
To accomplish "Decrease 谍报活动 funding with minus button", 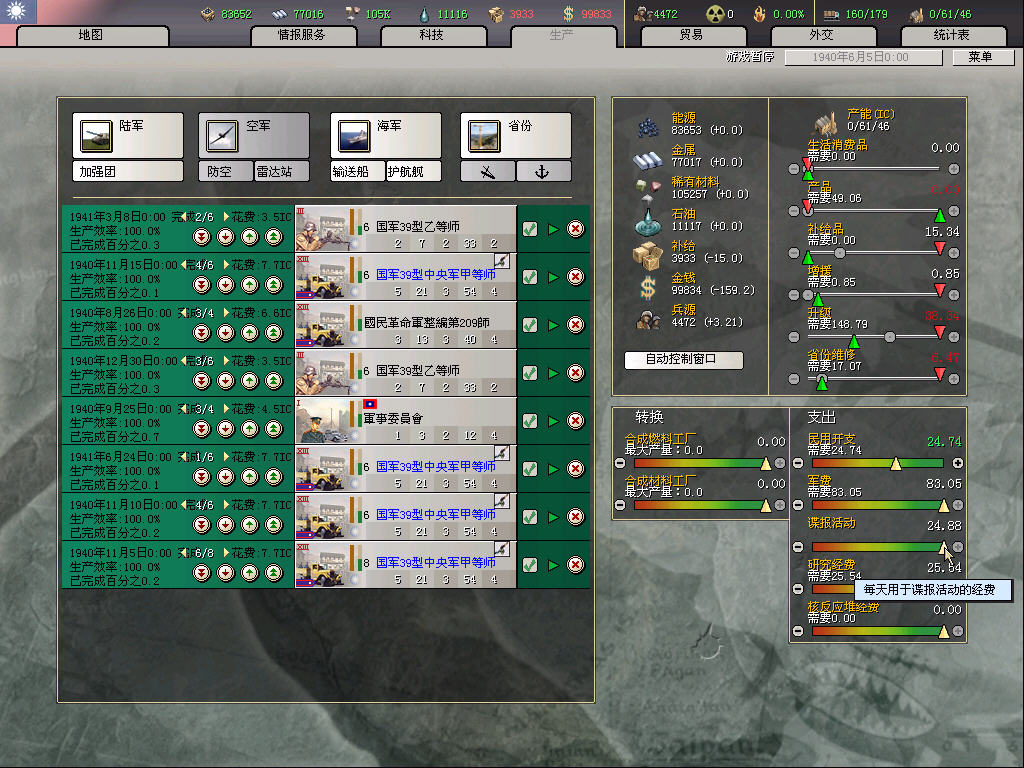I will [797, 547].
